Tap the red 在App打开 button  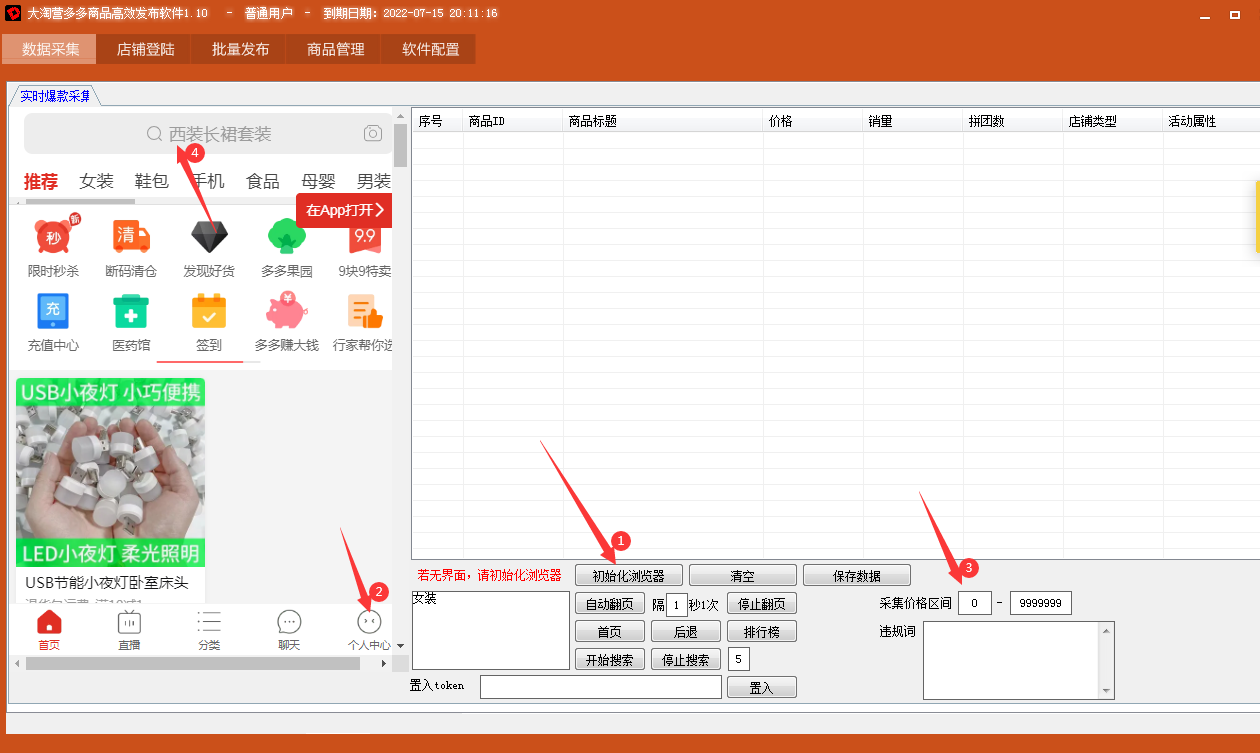point(344,210)
